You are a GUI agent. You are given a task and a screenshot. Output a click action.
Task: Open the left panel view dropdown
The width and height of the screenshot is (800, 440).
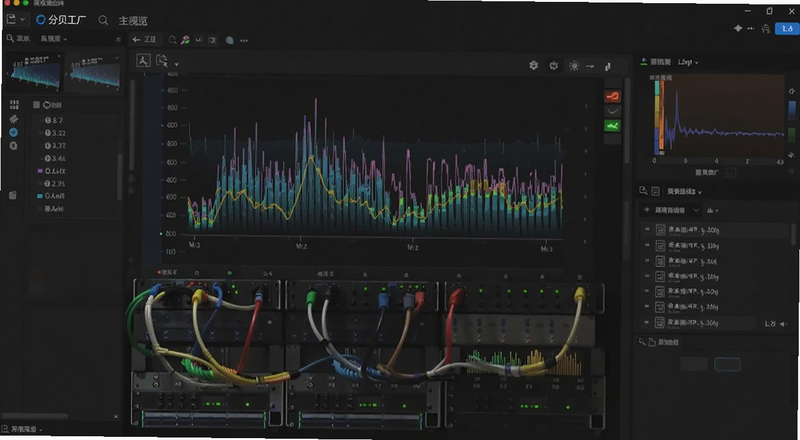[x=54, y=39]
